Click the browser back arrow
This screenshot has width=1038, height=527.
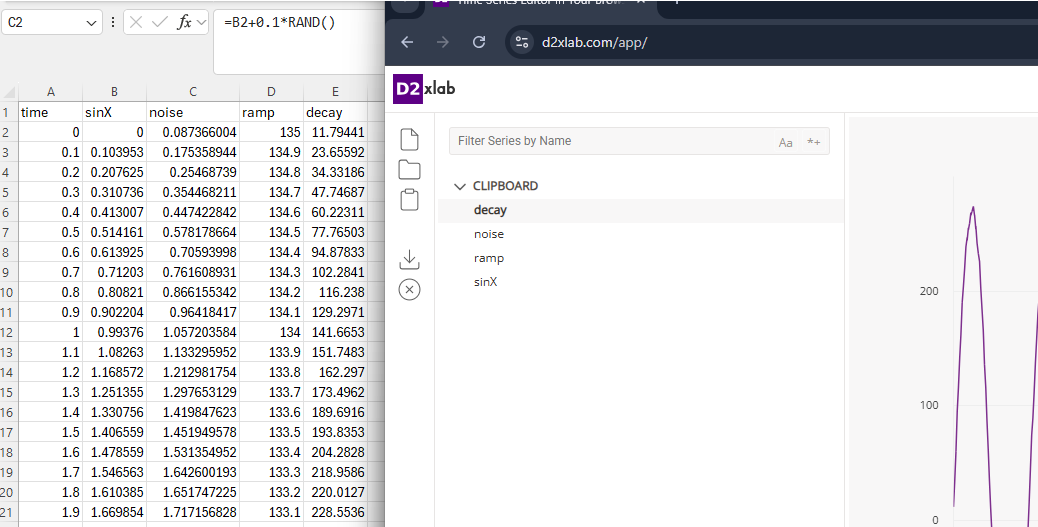coord(407,42)
